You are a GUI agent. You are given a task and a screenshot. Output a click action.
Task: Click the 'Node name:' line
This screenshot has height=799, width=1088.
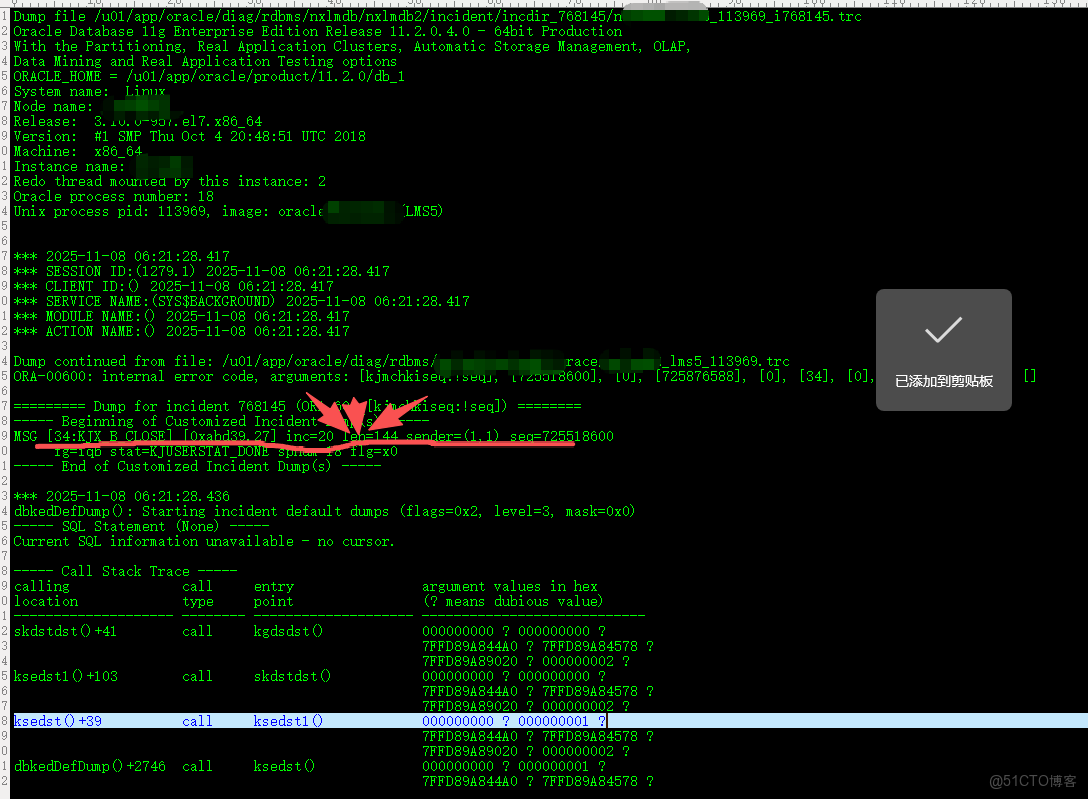tap(92, 106)
